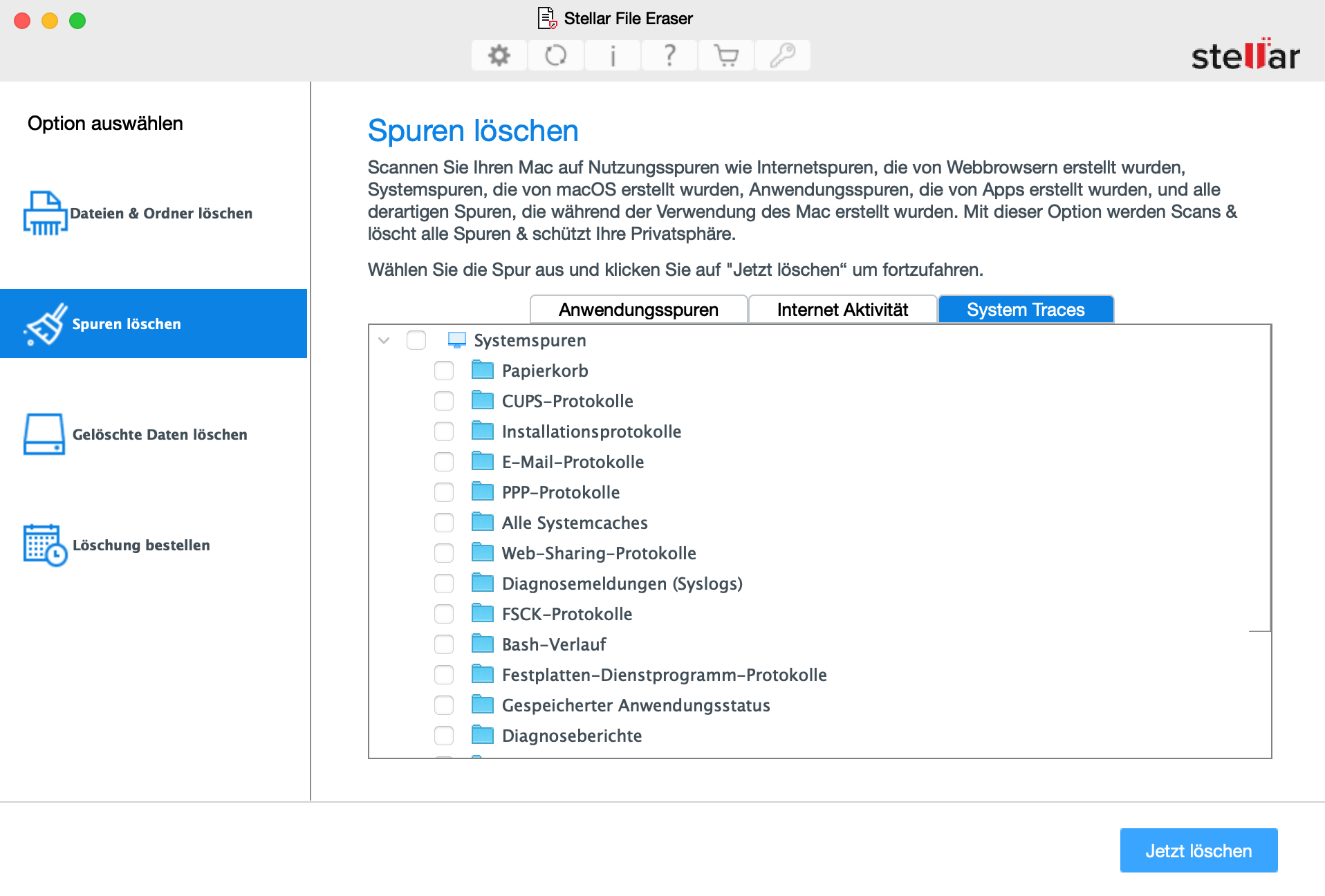Check the FSCK-Protokolle checkbox

pyautogui.click(x=444, y=614)
